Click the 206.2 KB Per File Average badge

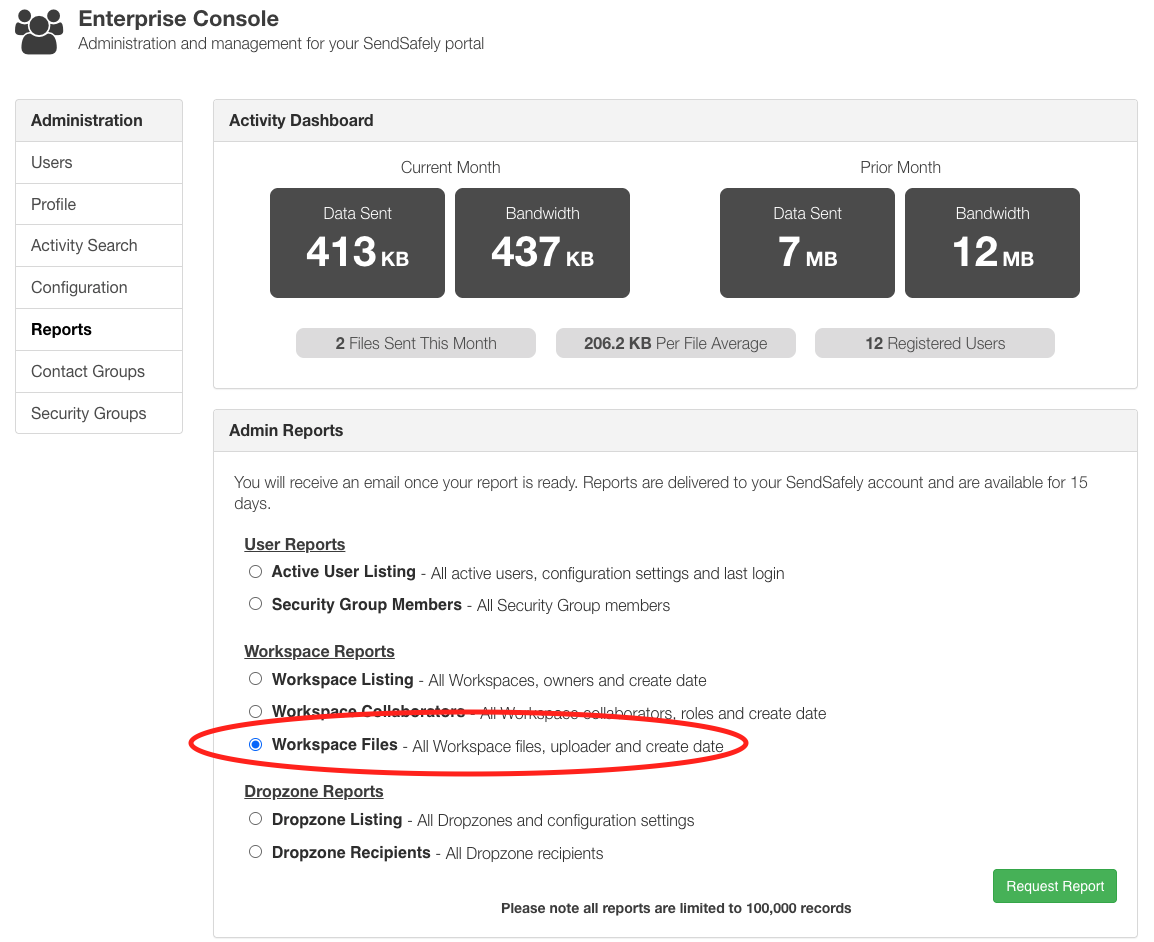click(x=676, y=343)
